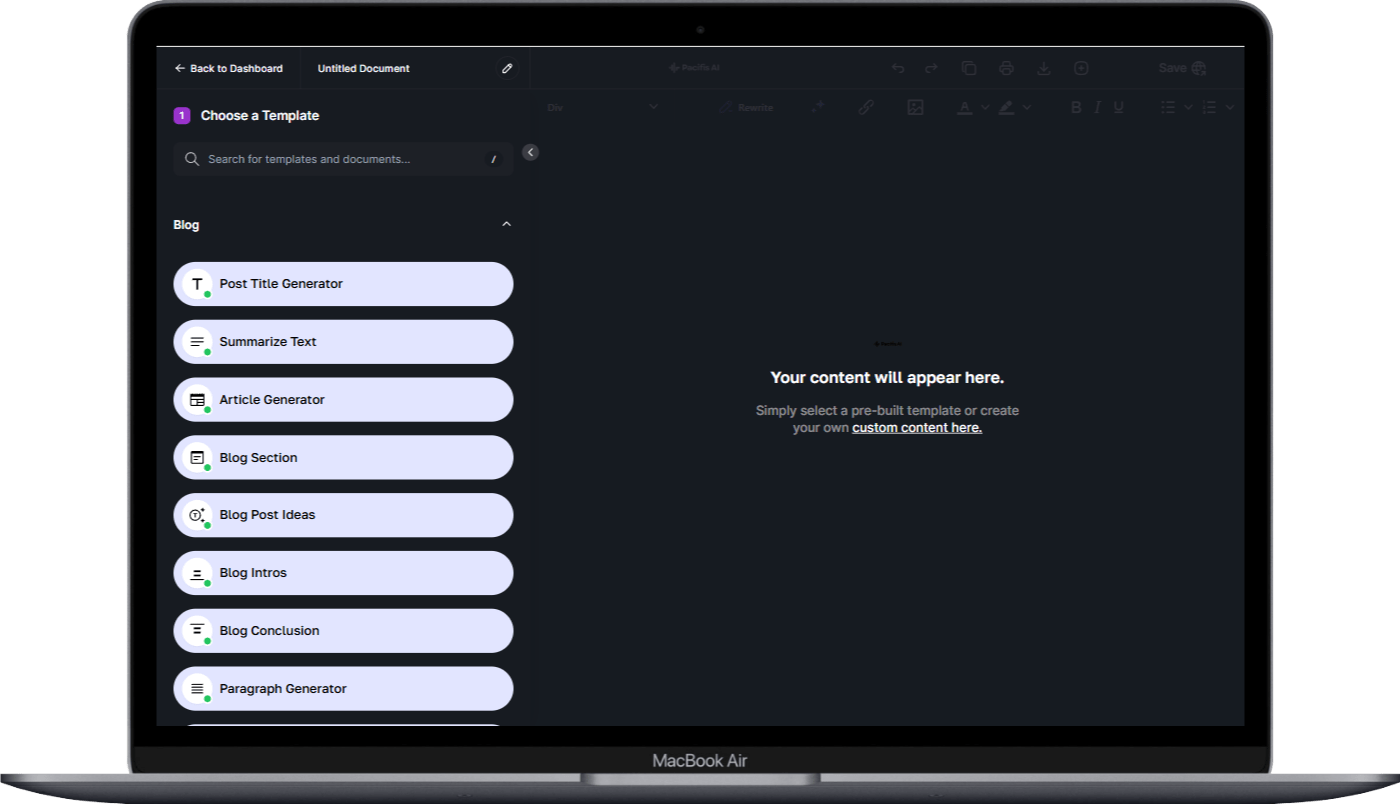Click the pencil icon to rename Untitled Document
The width and height of the screenshot is (1400, 804).
click(507, 68)
